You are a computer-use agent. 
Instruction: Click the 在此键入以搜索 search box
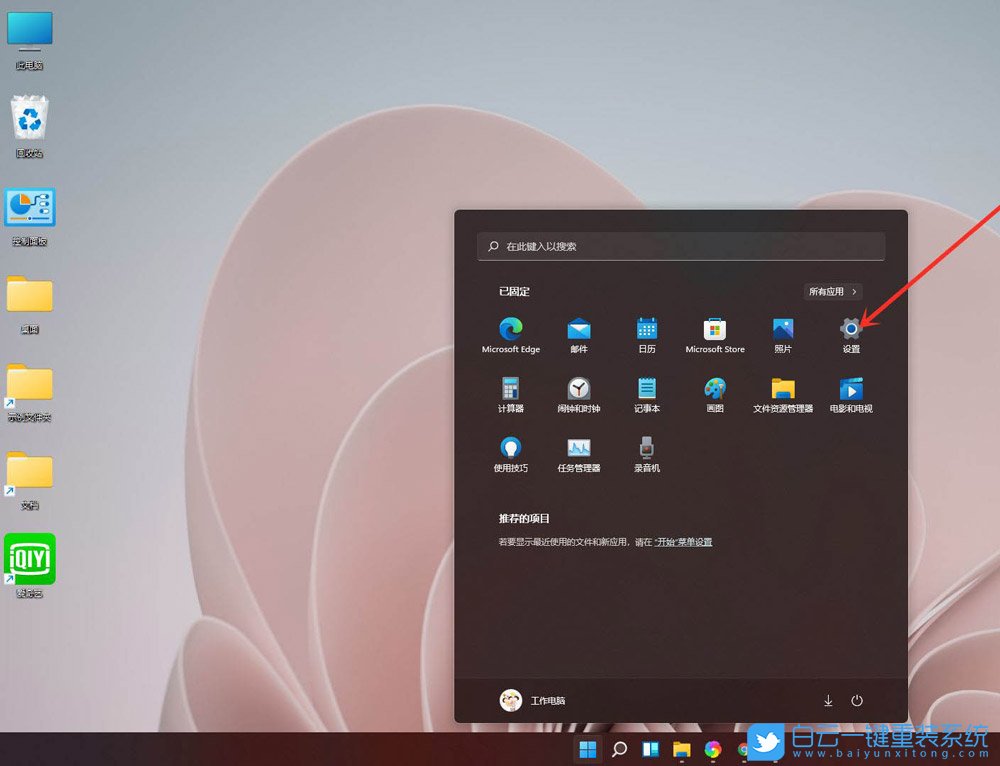pos(680,246)
